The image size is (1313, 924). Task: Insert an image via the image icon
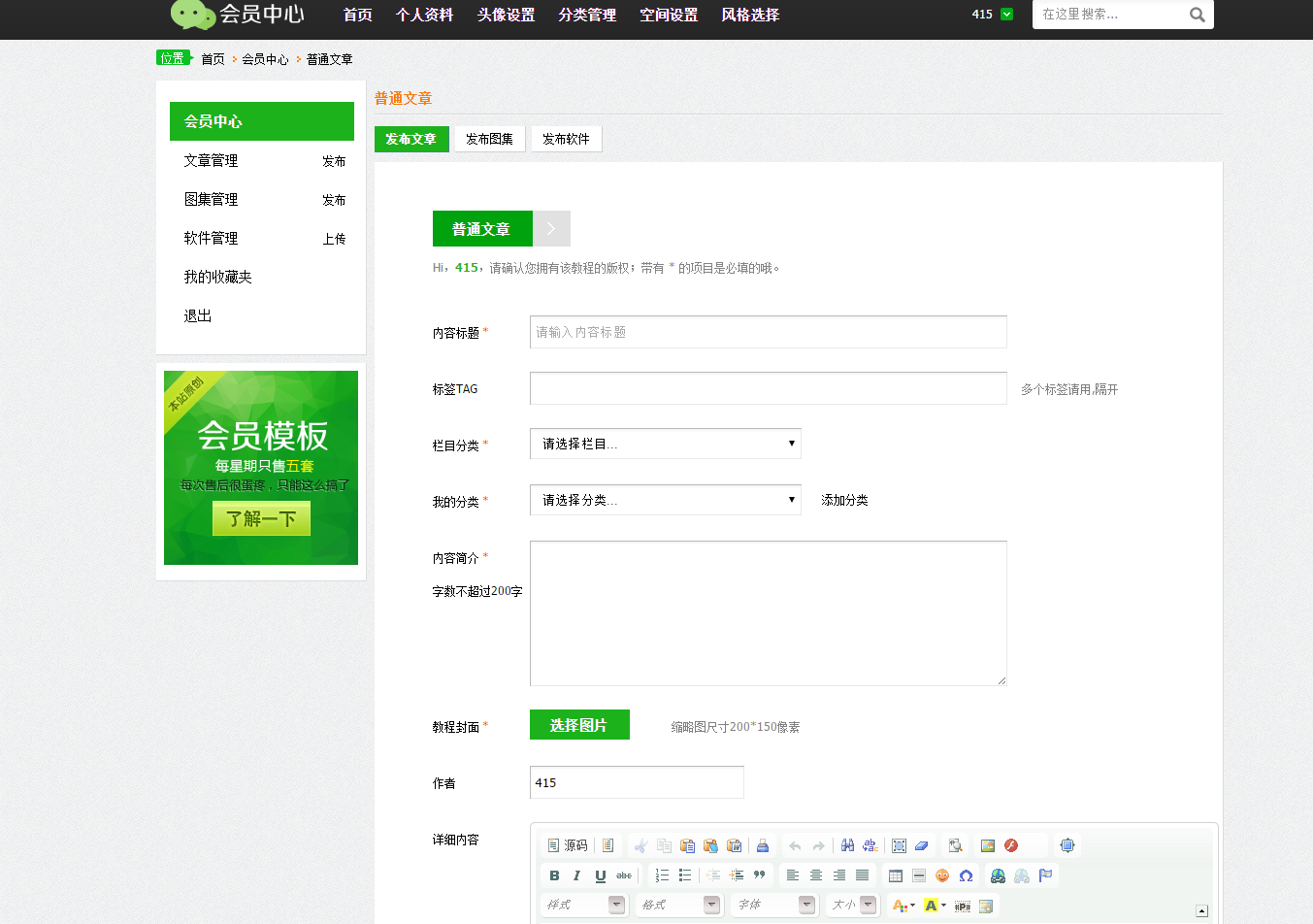tap(988, 845)
